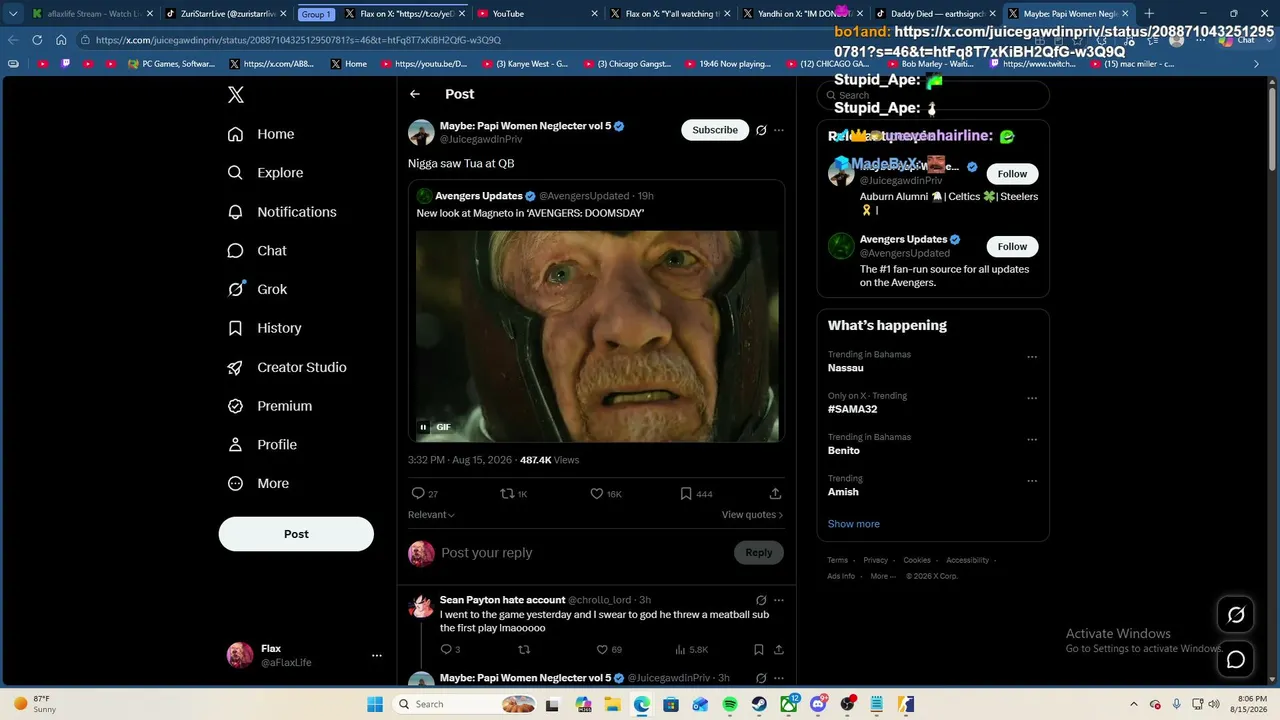The width and height of the screenshot is (1280, 720).
Task: Switch to the Daddy Died earthsignchild tab
Action: click(934, 14)
